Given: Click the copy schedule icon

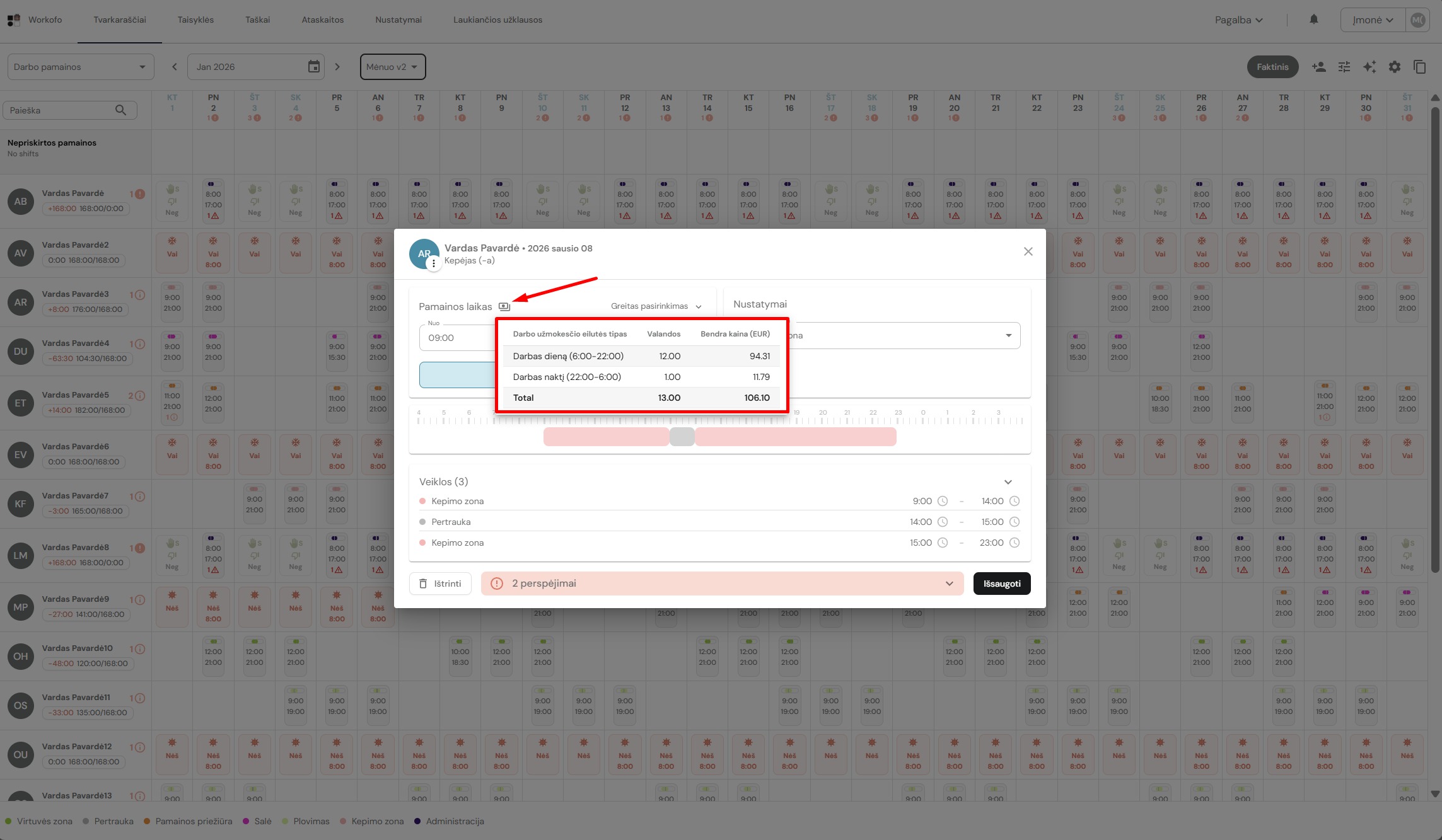Looking at the screenshot, I should 1420,67.
